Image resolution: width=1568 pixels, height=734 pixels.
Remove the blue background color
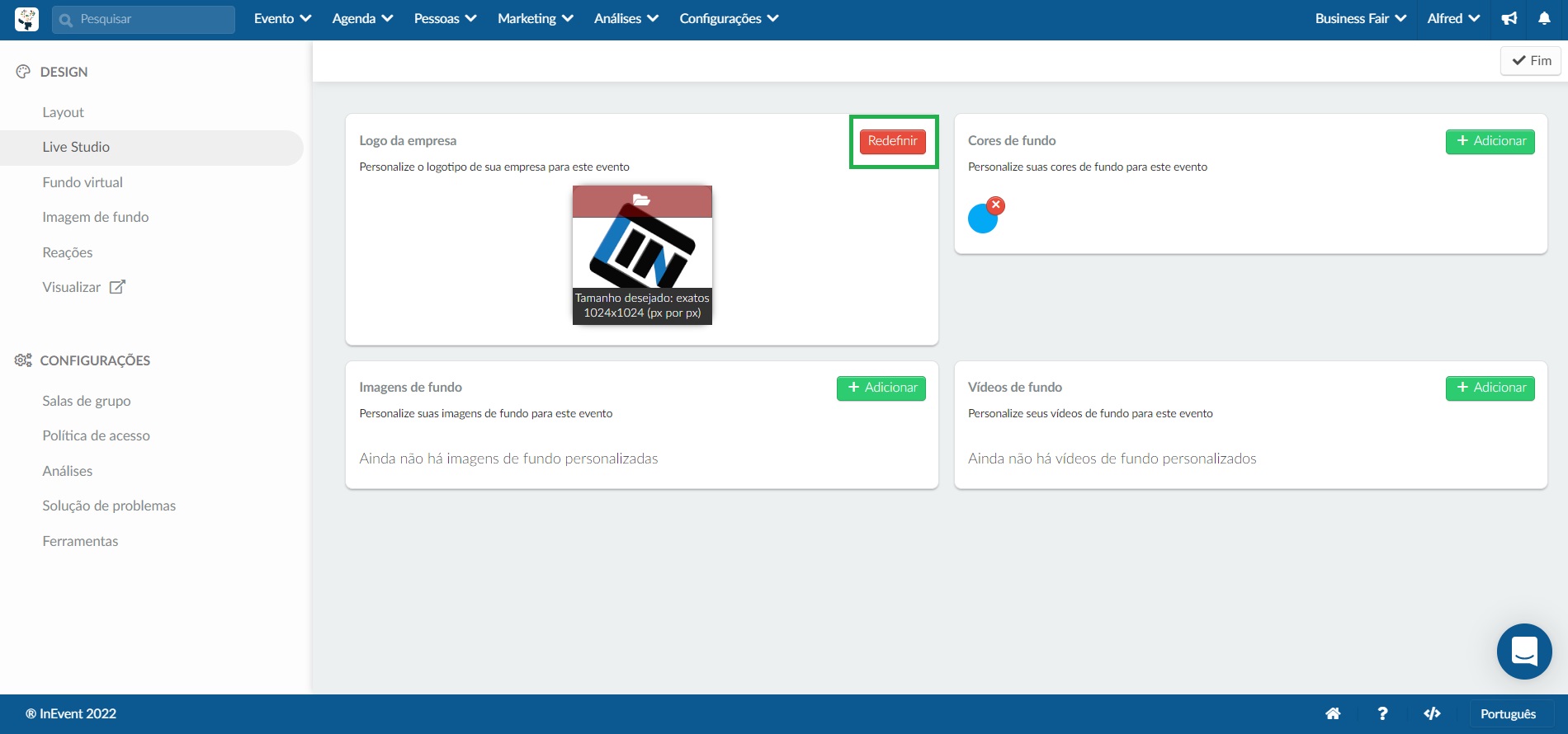(996, 205)
